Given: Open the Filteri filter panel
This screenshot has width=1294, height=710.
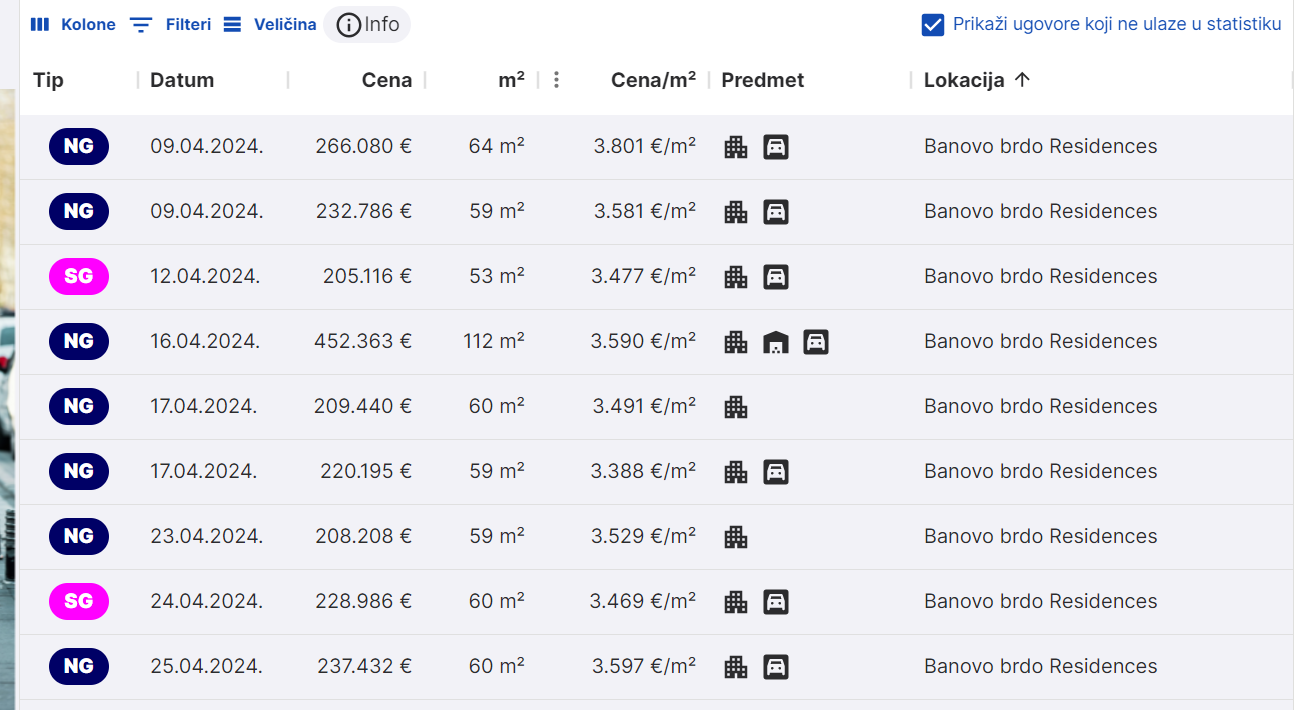Looking at the screenshot, I should pos(171,25).
